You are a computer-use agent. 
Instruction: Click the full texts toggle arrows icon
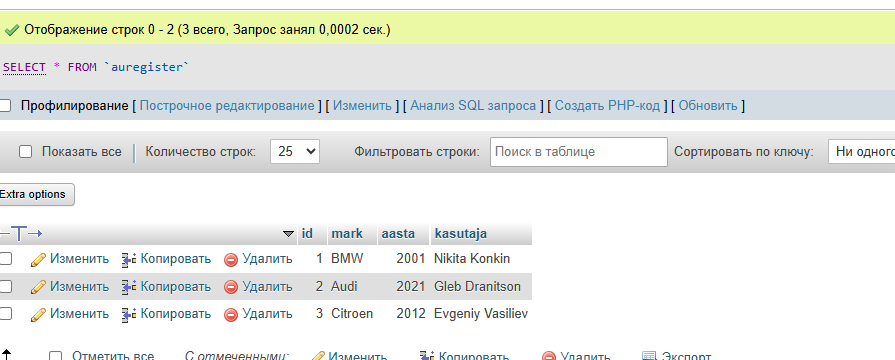click(x=21, y=233)
